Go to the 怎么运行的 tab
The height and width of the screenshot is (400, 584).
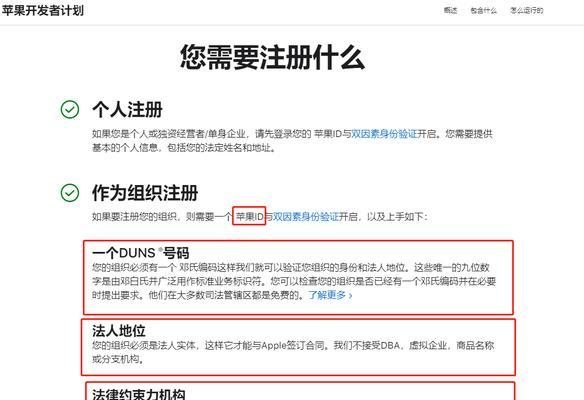click(527, 10)
